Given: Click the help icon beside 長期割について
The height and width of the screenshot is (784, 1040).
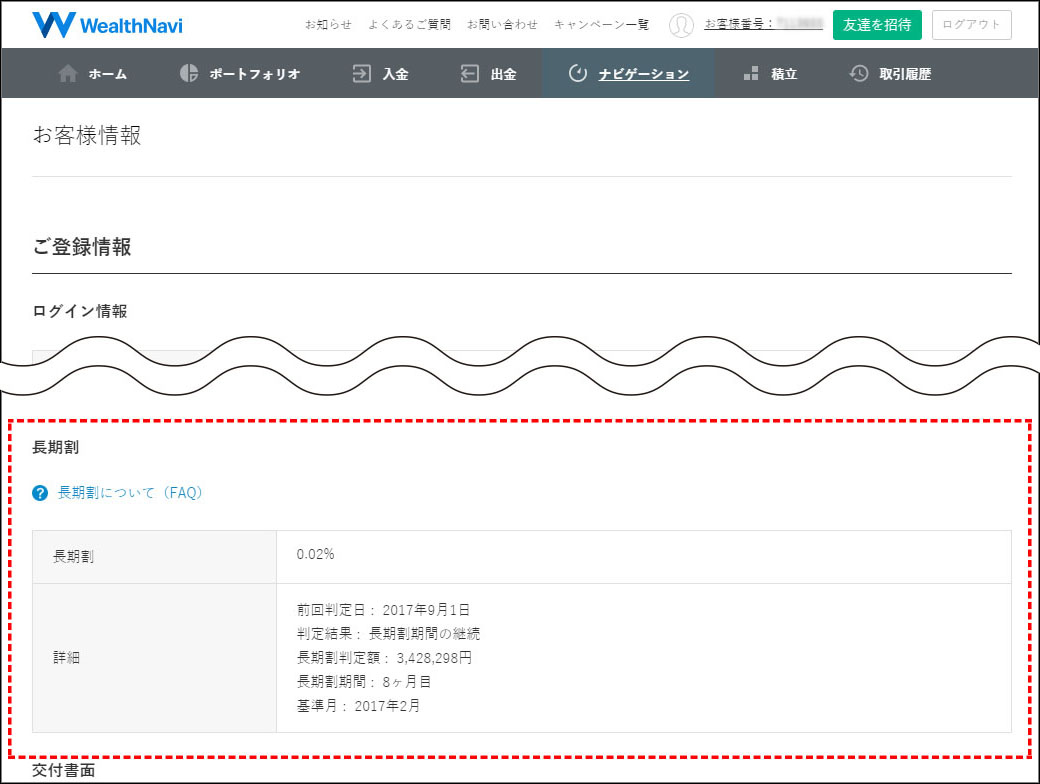Looking at the screenshot, I should (39, 491).
